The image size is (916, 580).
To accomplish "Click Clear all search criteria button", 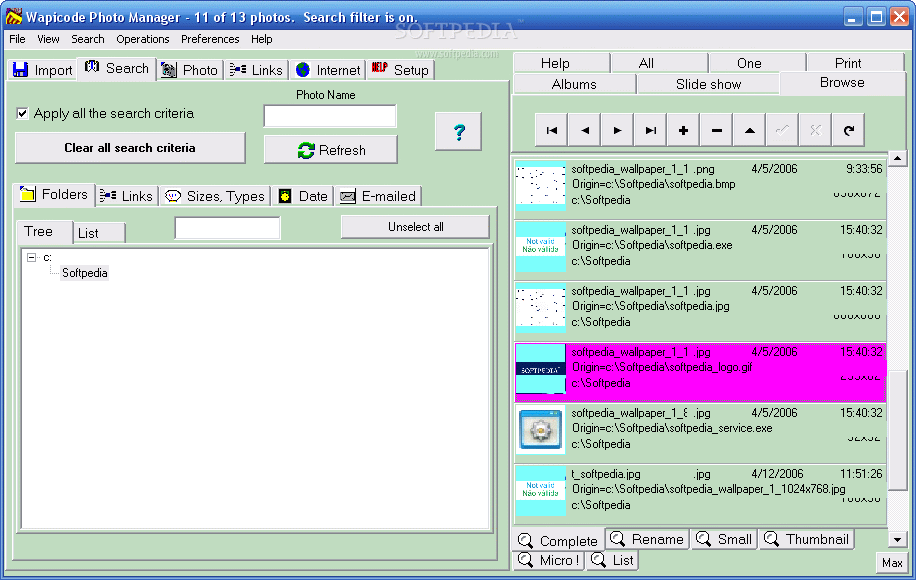I will pyautogui.click(x=130, y=148).
